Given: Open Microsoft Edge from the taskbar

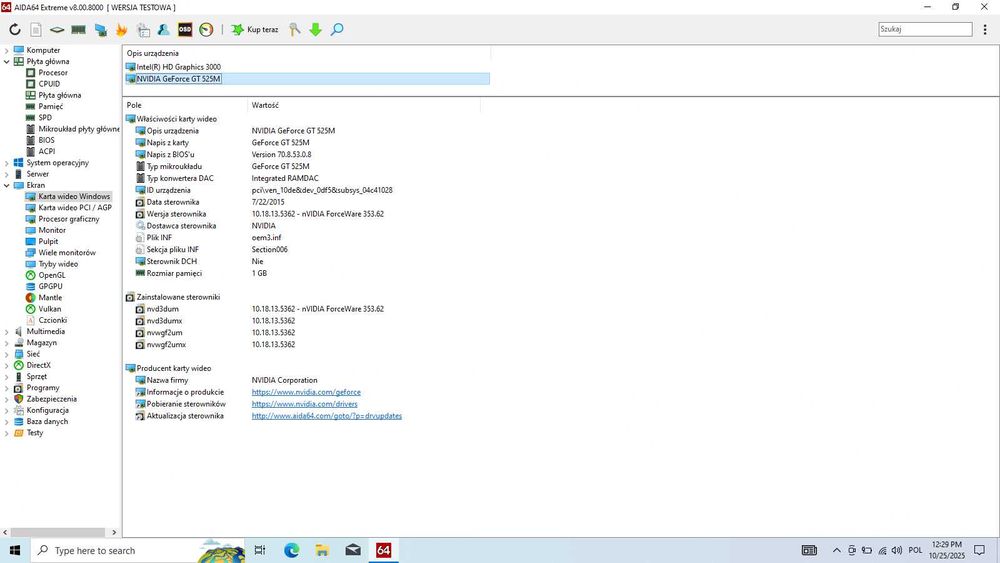Looking at the screenshot, I should pos(291,550).
